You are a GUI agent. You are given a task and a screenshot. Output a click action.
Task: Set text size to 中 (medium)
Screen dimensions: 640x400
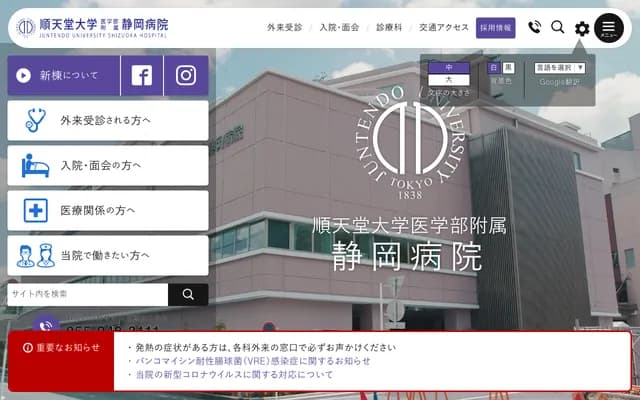pos(449,67)
